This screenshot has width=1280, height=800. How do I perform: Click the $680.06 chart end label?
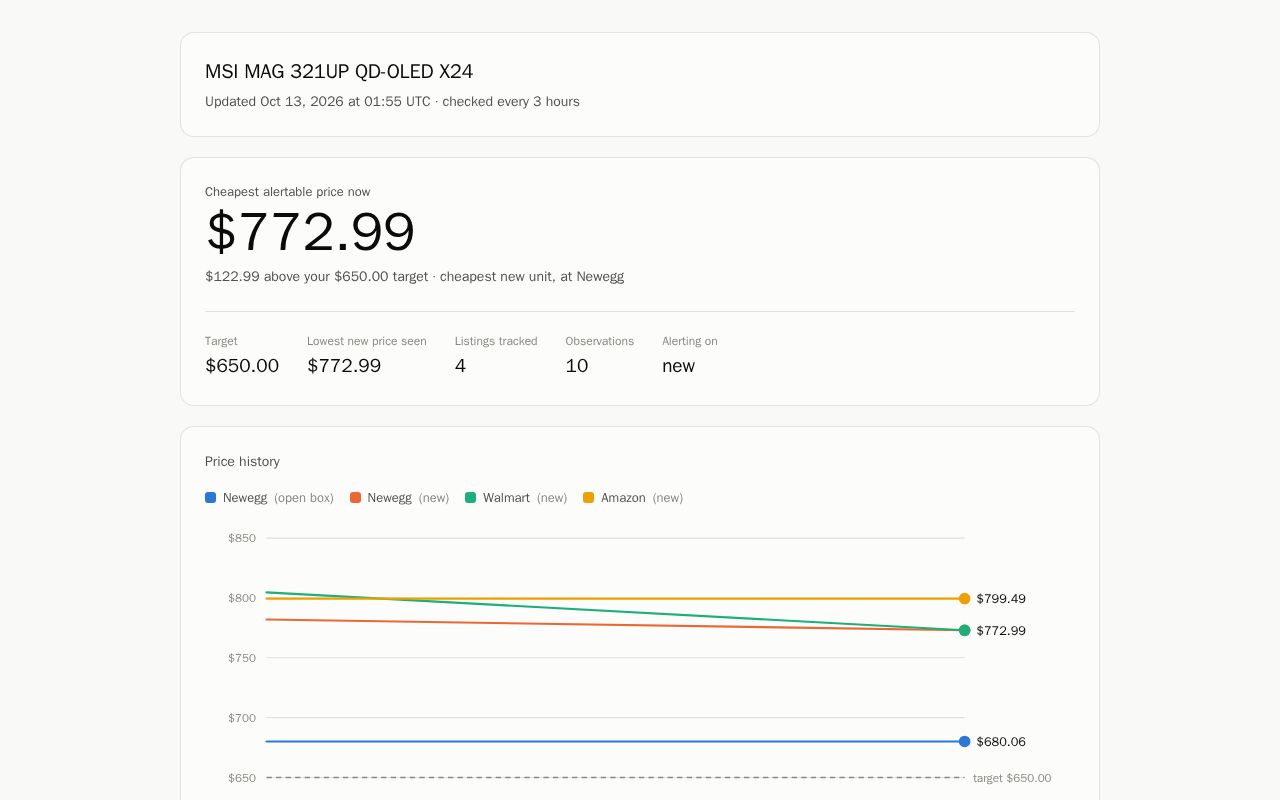click(1001, 742)
